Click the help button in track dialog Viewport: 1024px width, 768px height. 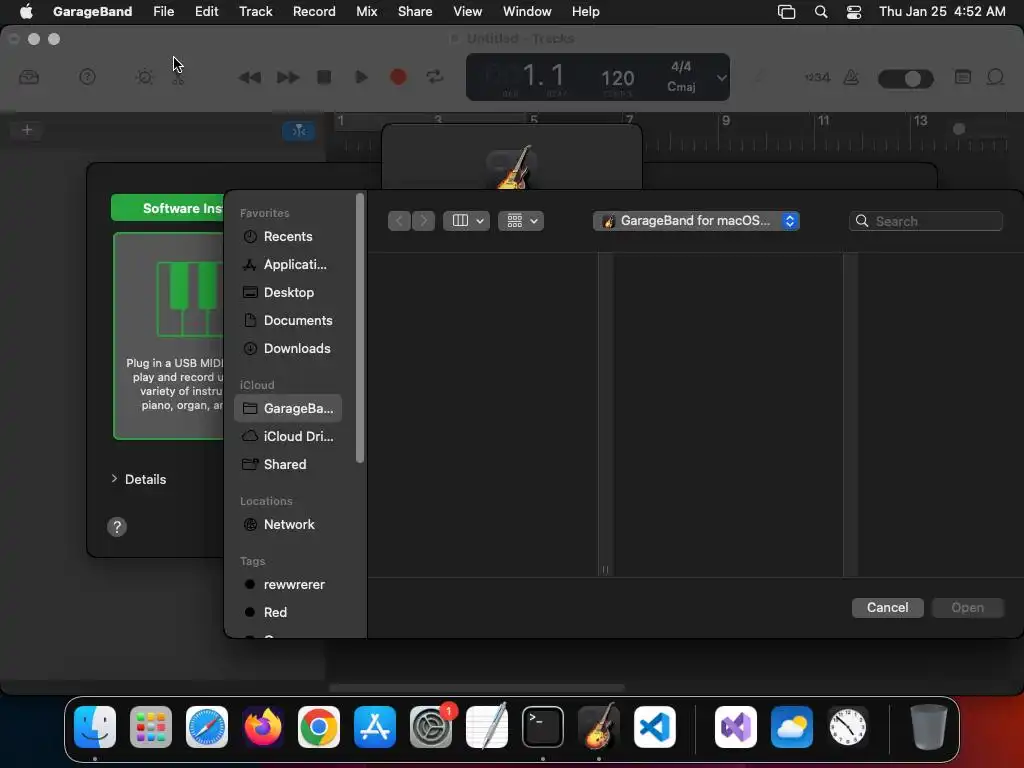pyautogui.click(x=117, y=527)
